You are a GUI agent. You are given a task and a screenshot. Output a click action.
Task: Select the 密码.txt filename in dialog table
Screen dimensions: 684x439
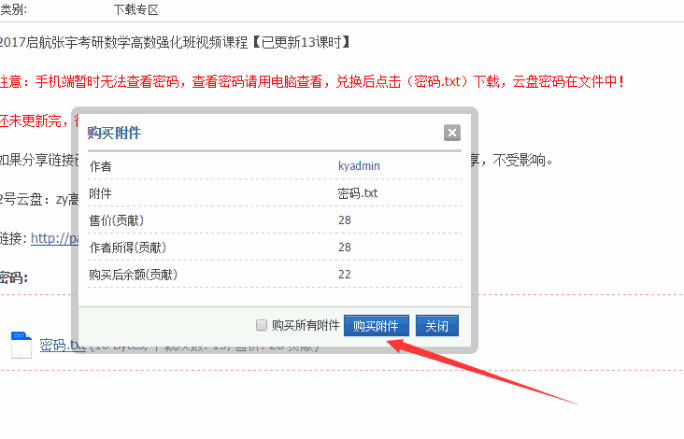(x=359, y=192)
